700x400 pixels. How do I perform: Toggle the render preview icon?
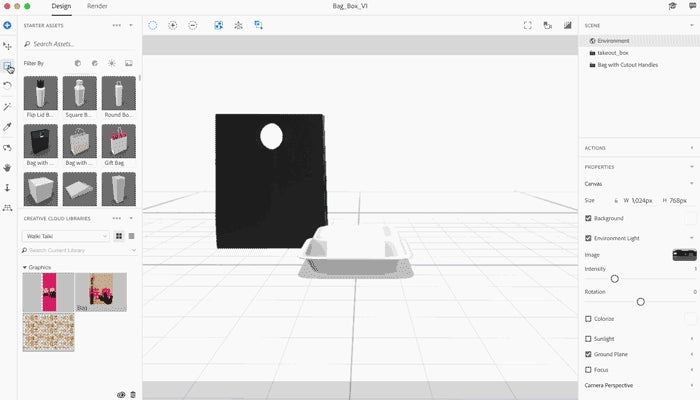pos(567,25)
